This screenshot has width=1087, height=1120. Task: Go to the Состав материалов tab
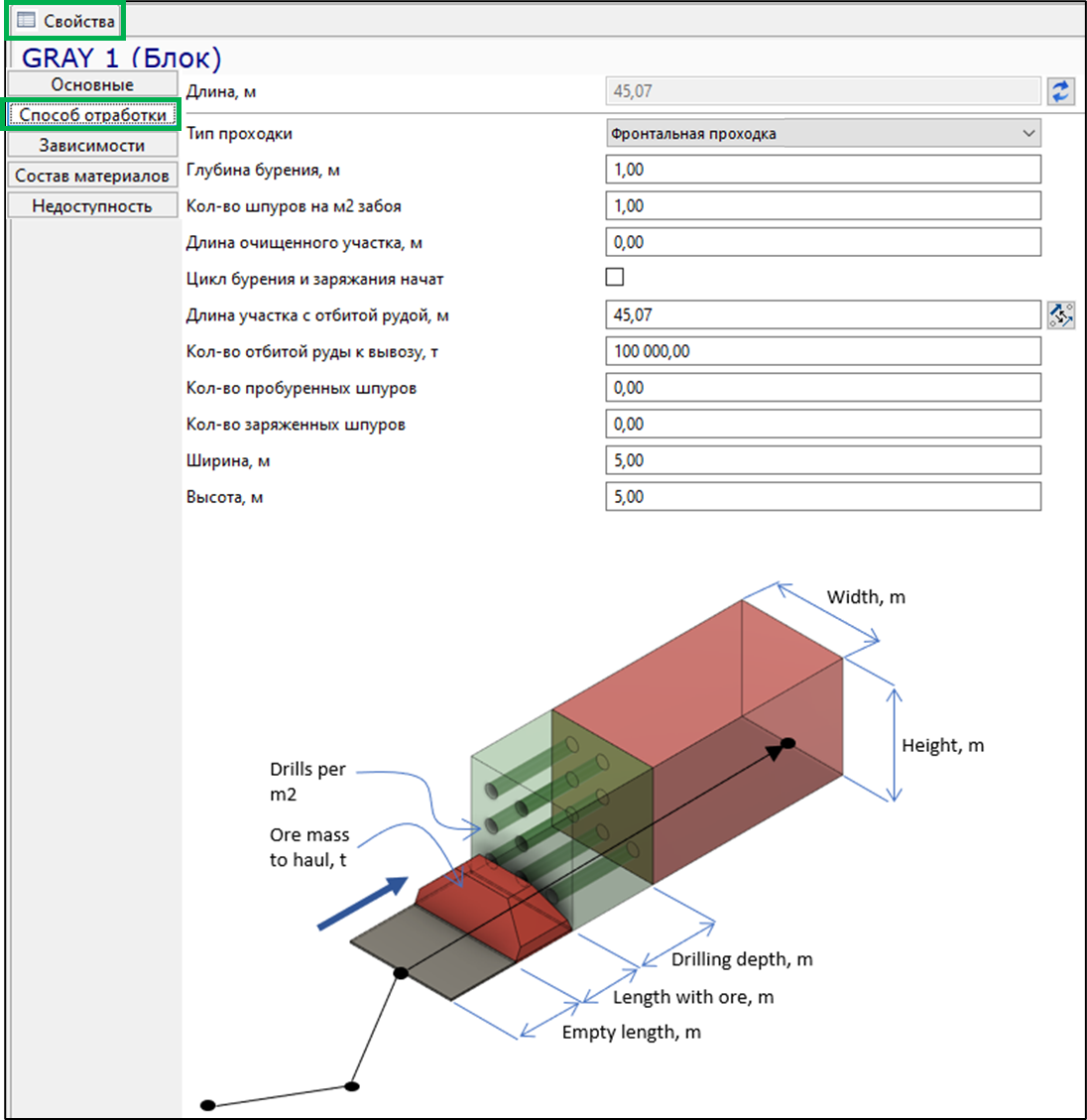click(x=92, y=175)
